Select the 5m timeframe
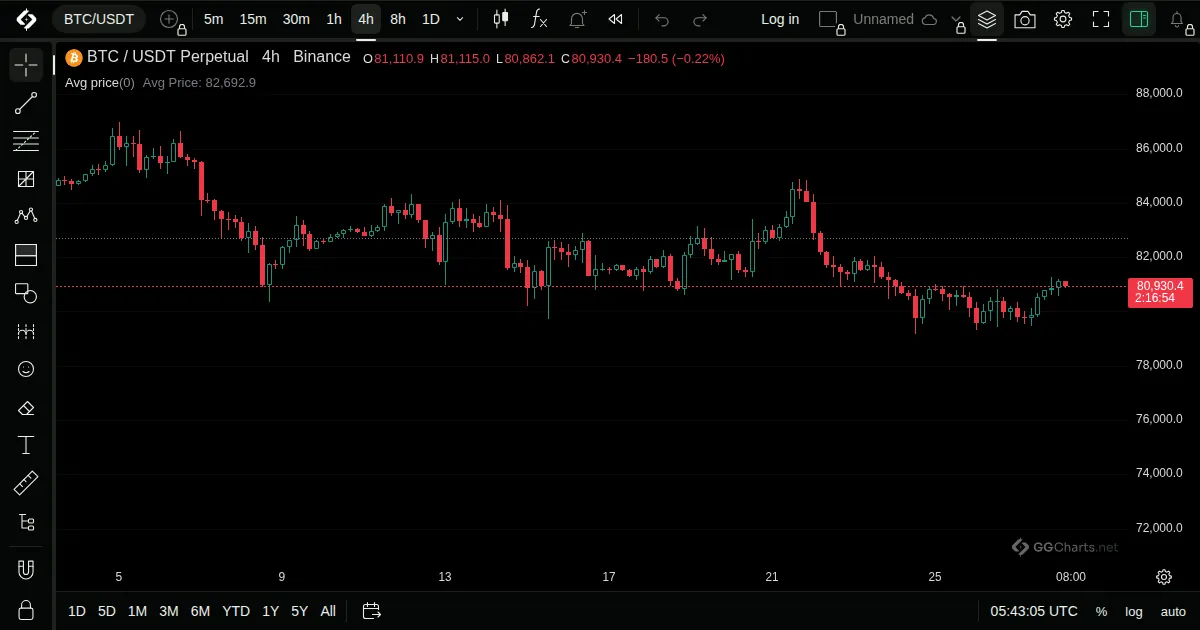Viewport: 1200px width, 630px height. point(213,19)
